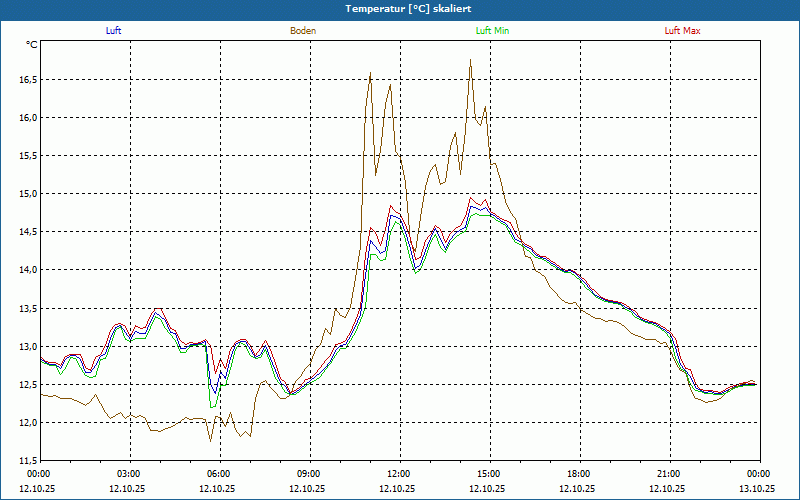The image size is (800, 500).
Task: Click the highest peak of the brown Boden curve
Action: tap(470, 60)
